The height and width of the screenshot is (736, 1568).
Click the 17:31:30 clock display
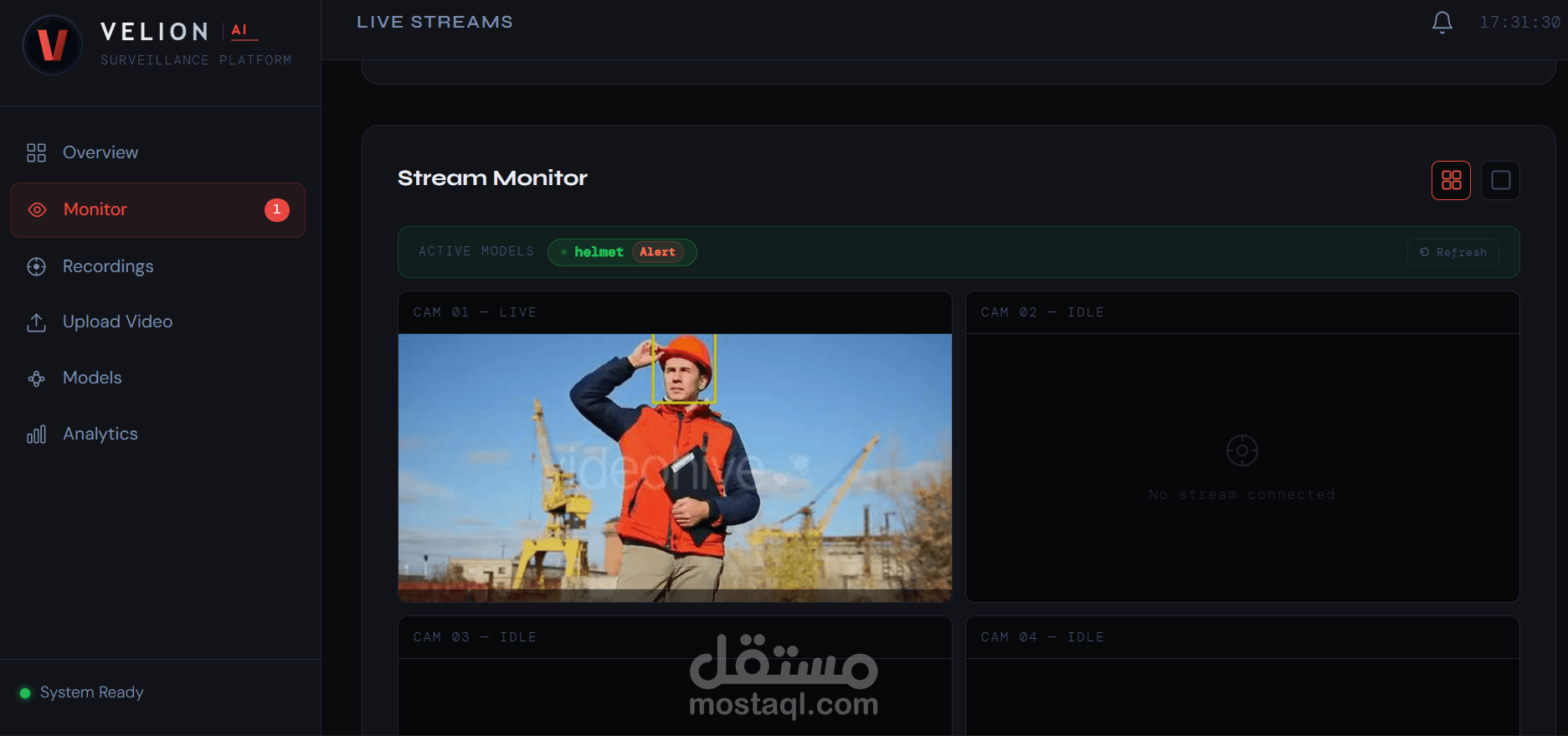[1519, 23]
